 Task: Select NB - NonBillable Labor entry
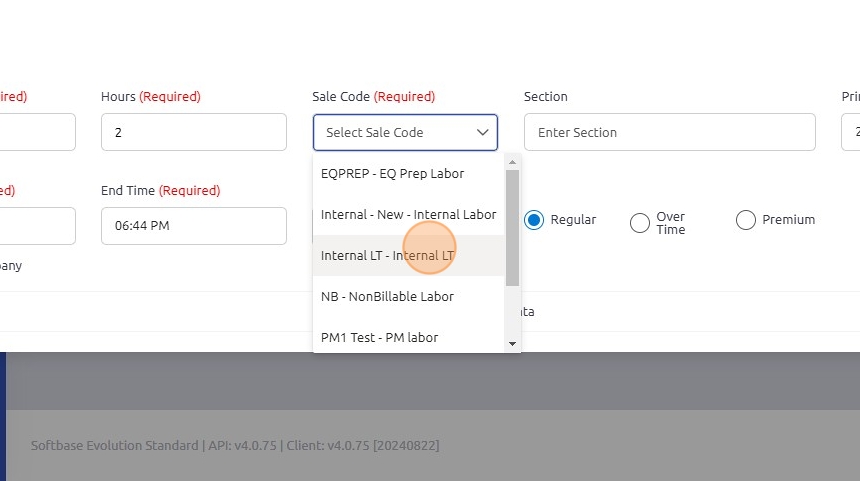[387, 296]
